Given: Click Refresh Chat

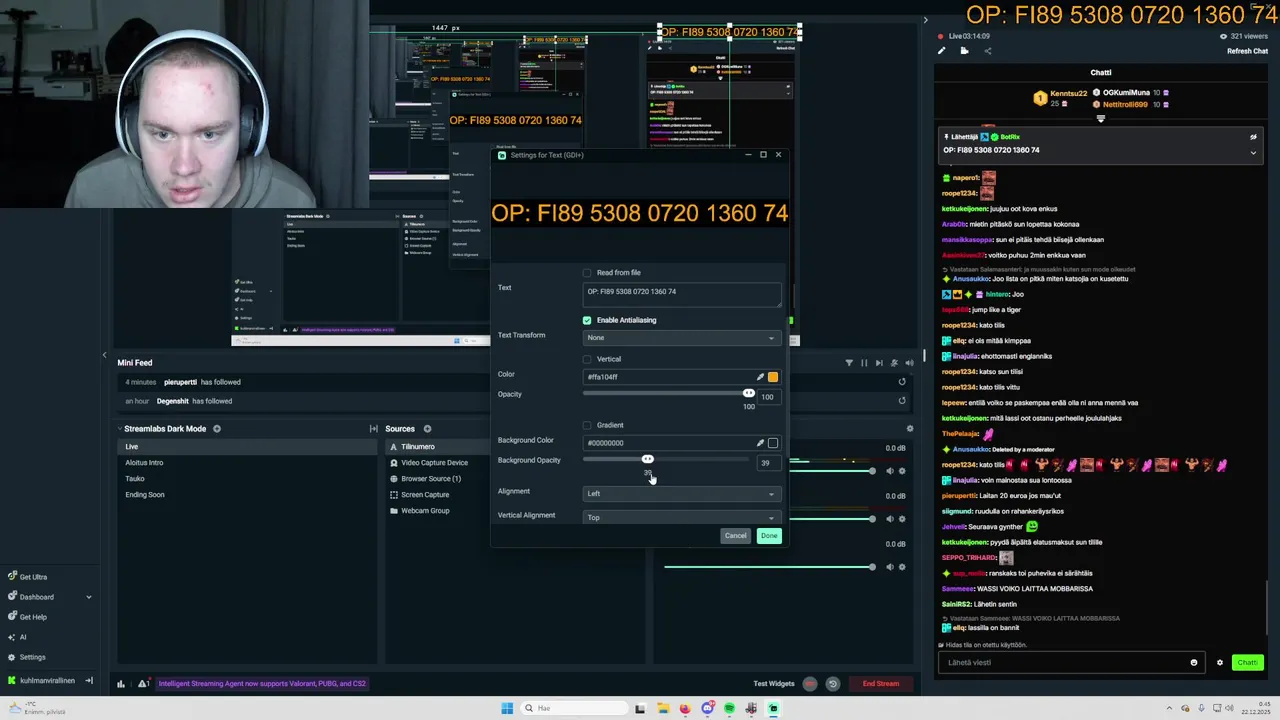Looking at the screenshot, I should click(1247, 51).
